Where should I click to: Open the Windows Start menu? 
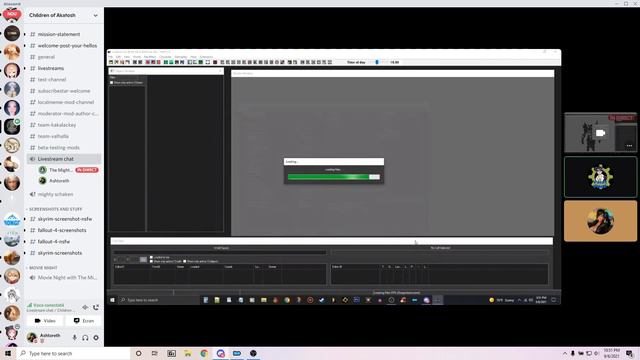(x=8, y=353)
